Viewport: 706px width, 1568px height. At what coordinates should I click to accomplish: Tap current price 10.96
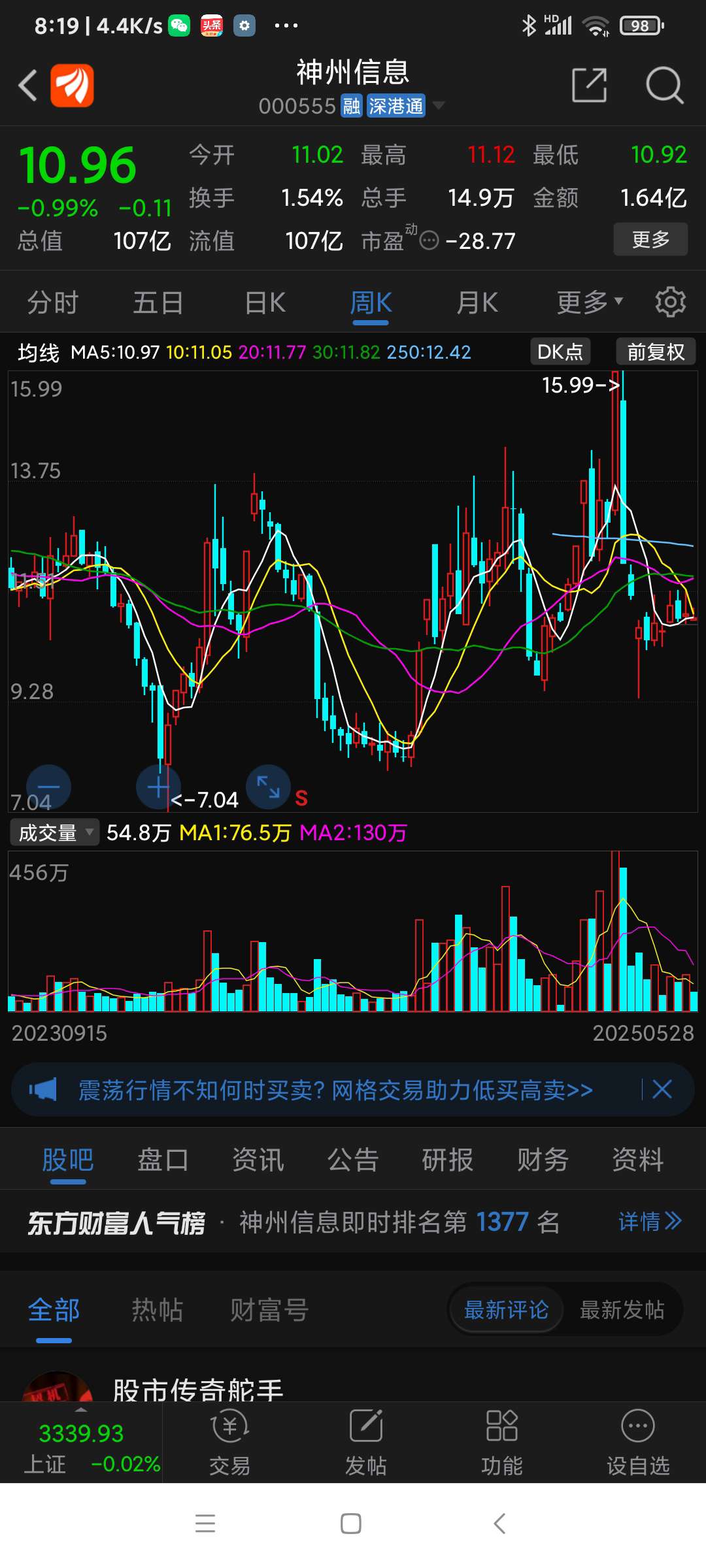point(78,165)
